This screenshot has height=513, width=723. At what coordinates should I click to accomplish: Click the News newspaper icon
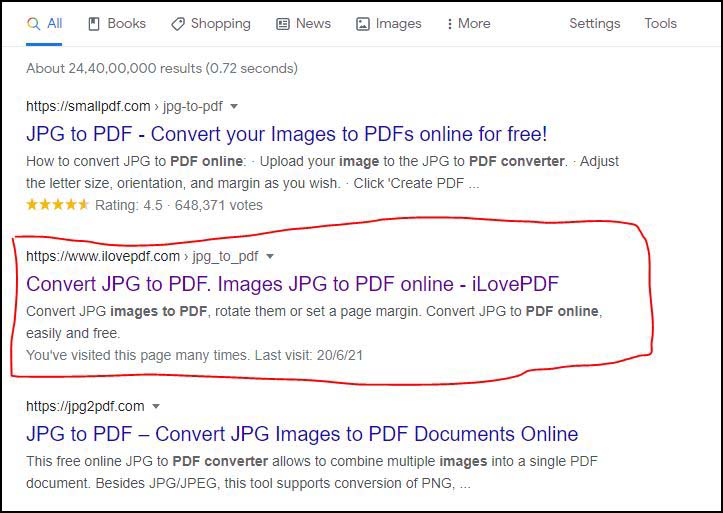283,24
